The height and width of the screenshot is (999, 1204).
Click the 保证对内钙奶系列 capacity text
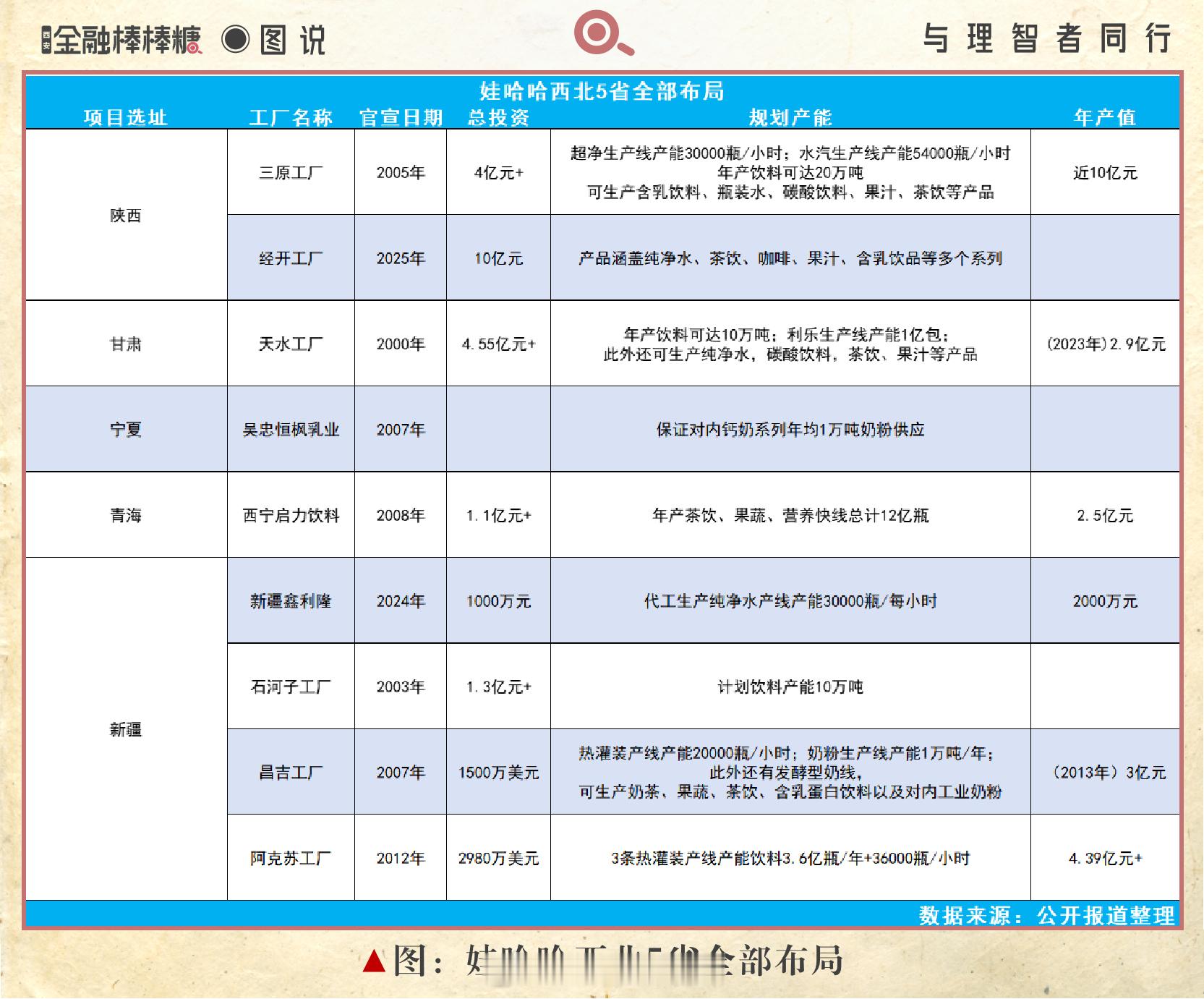pyautogui.click(x=790, y=430)
